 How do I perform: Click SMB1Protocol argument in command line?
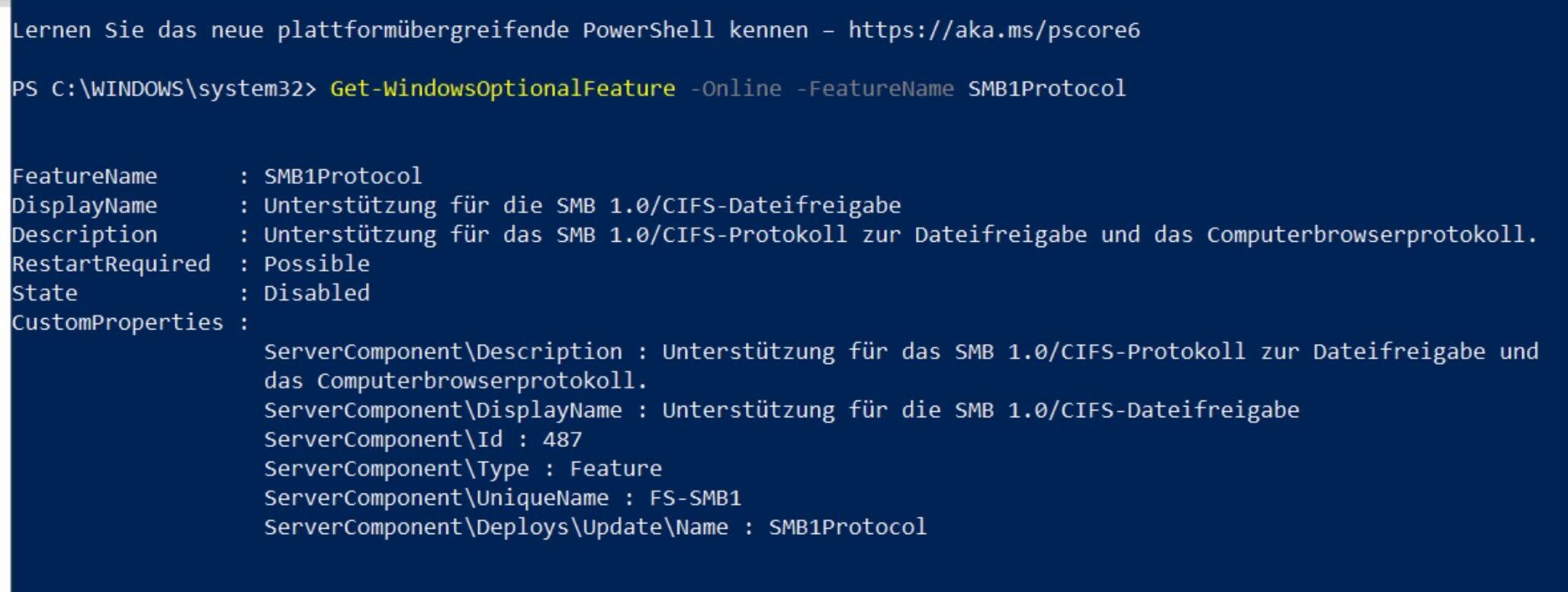point(1046,88)
